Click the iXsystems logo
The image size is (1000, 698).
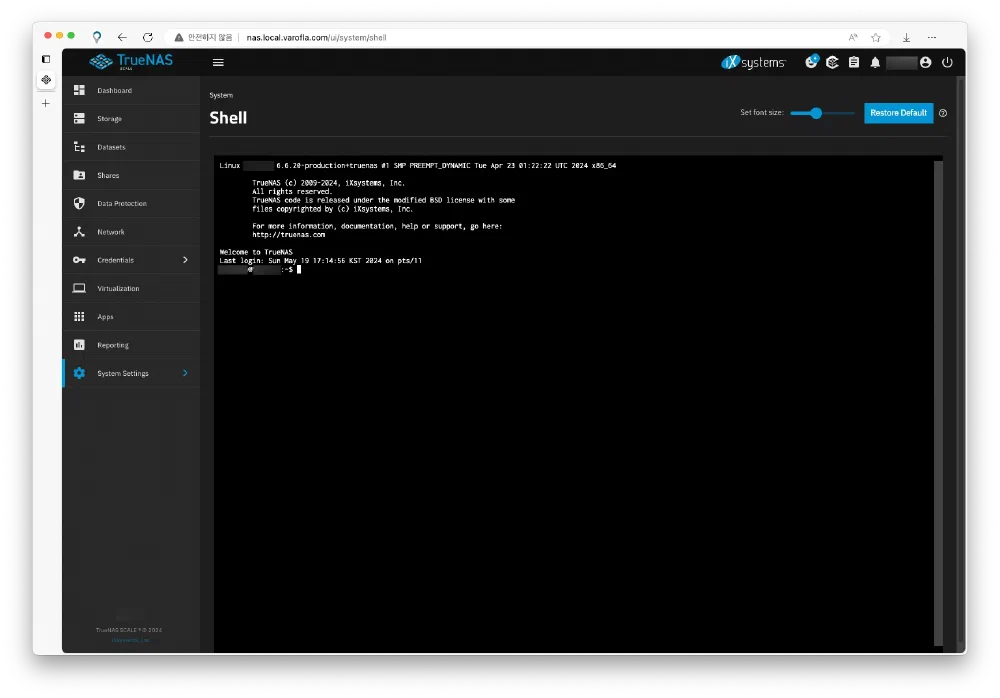click(754, 62)
